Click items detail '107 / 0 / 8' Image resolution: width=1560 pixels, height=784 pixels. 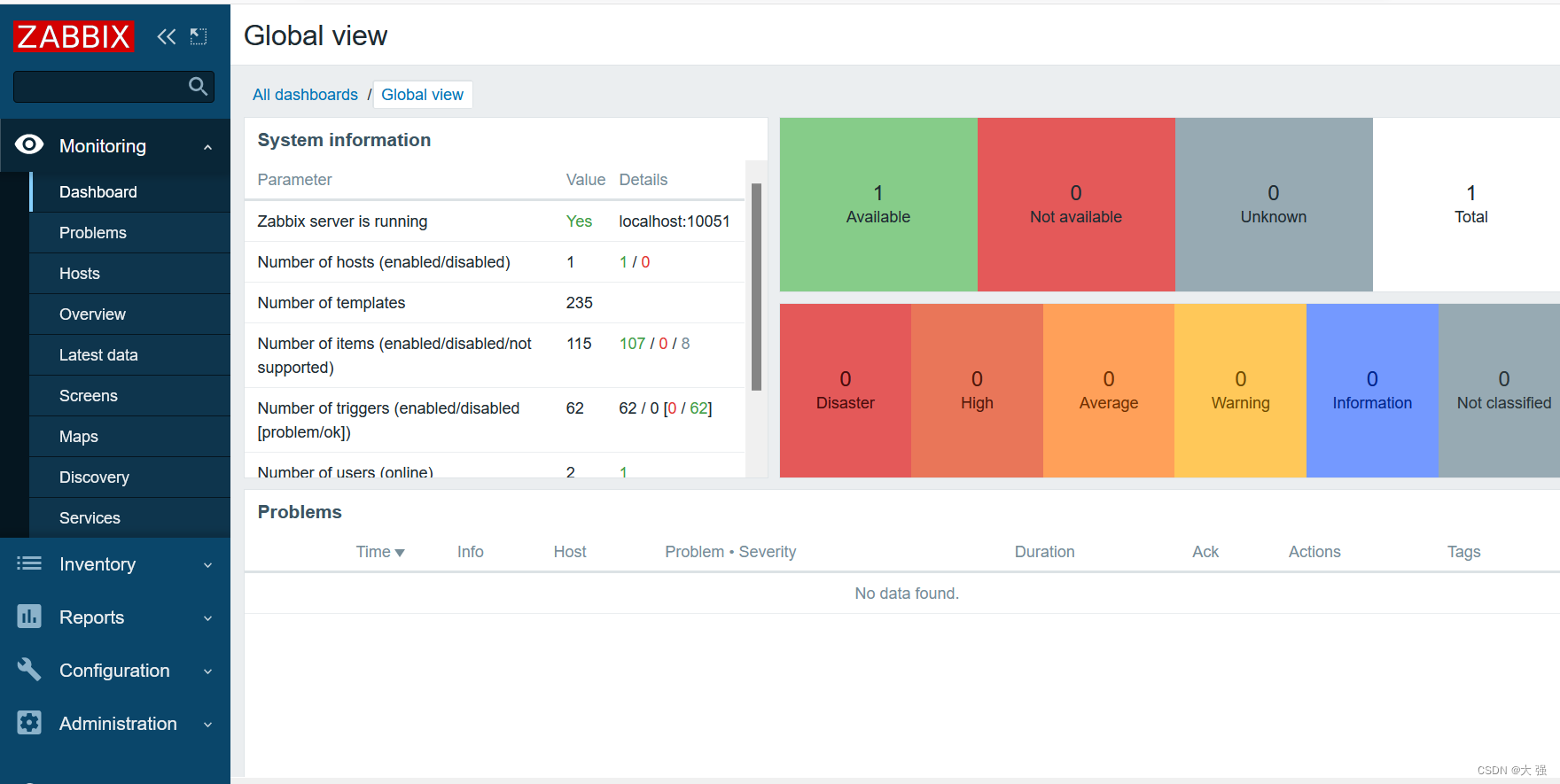[654, 344]
